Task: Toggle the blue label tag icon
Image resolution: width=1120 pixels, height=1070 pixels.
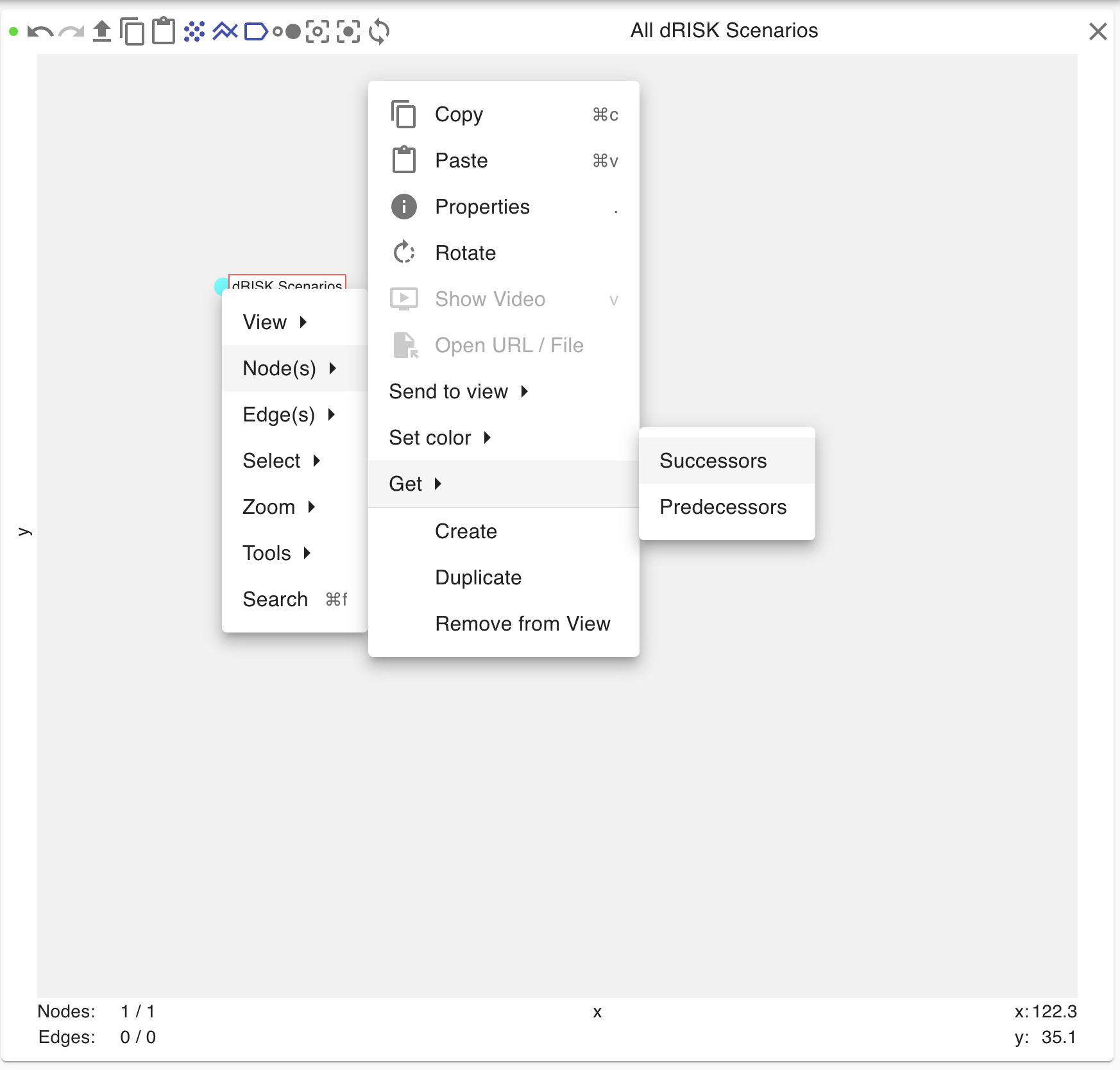Action: (256, 31)
